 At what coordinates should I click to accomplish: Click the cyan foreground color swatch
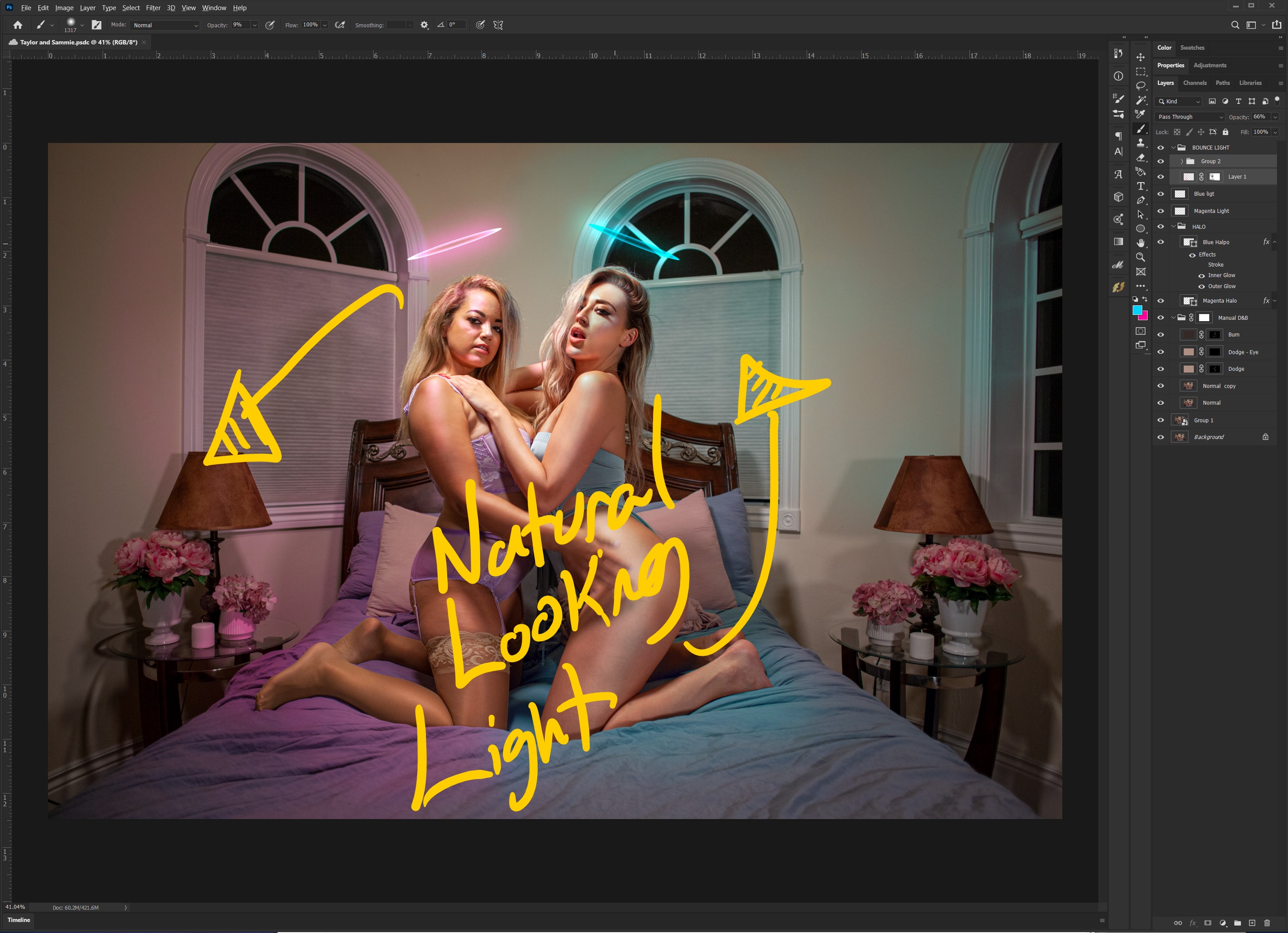1137,310
